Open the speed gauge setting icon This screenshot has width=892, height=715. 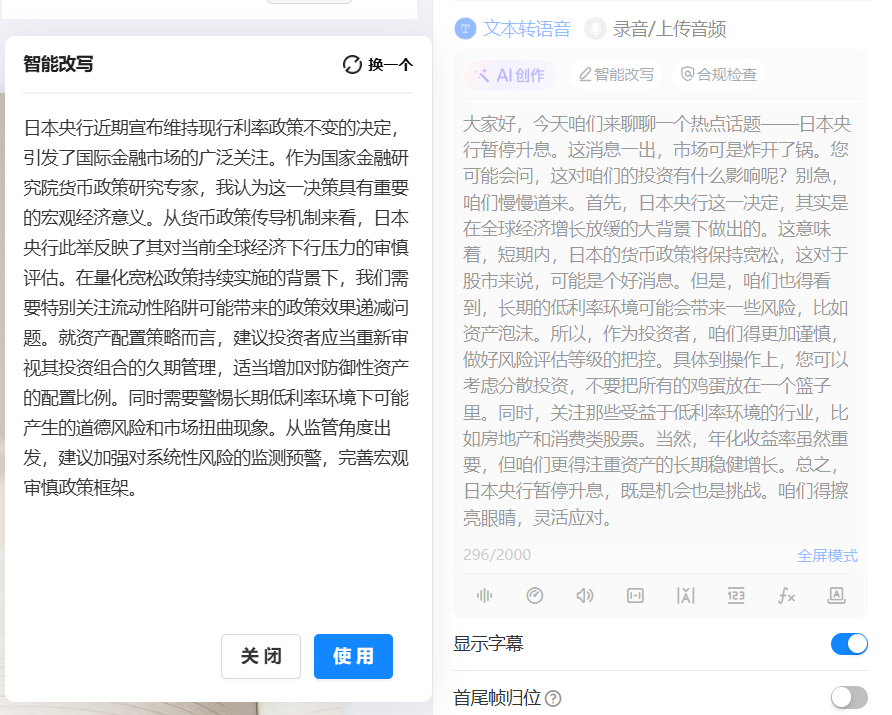click(535, 596)
